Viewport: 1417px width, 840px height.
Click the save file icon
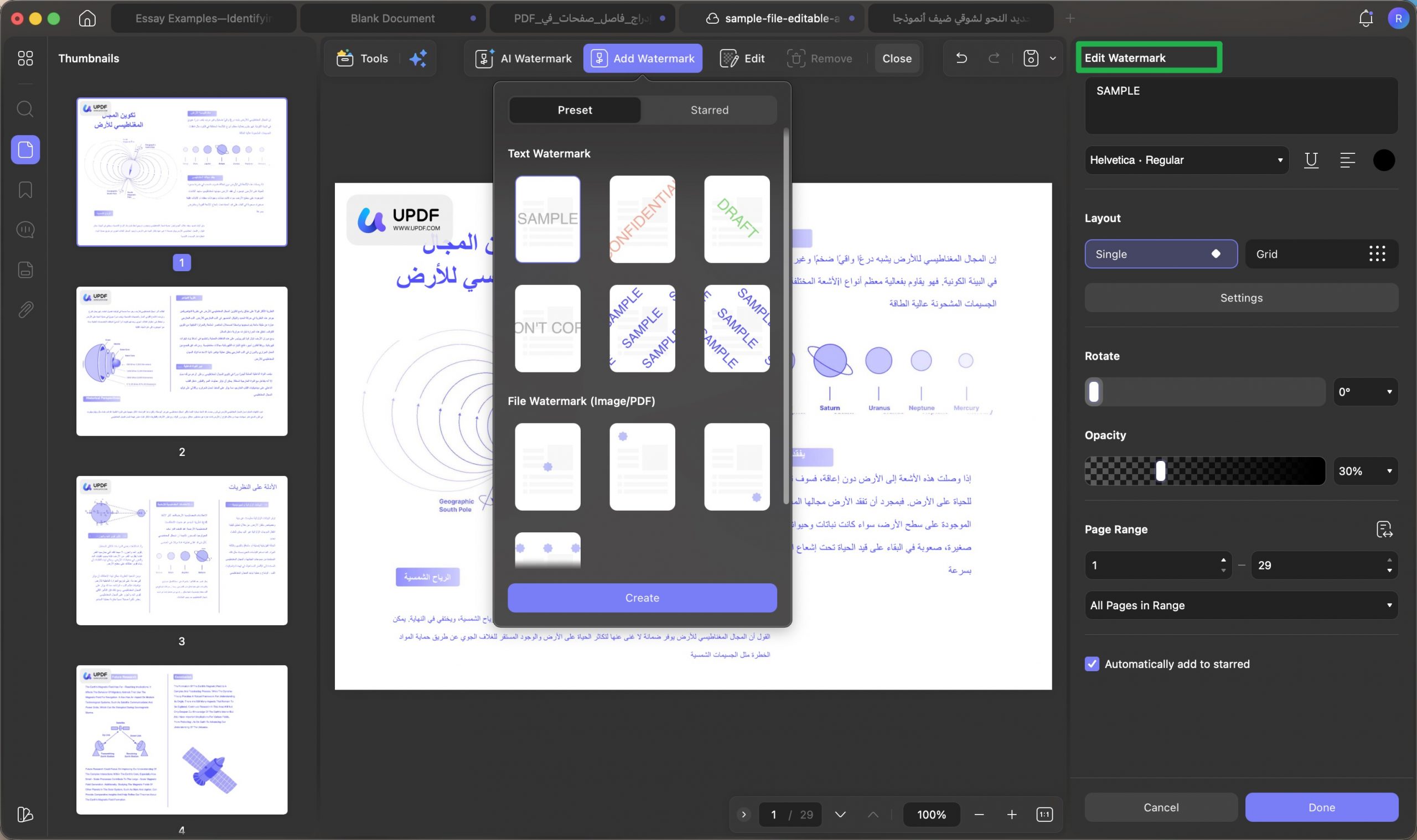point(1031,58)
